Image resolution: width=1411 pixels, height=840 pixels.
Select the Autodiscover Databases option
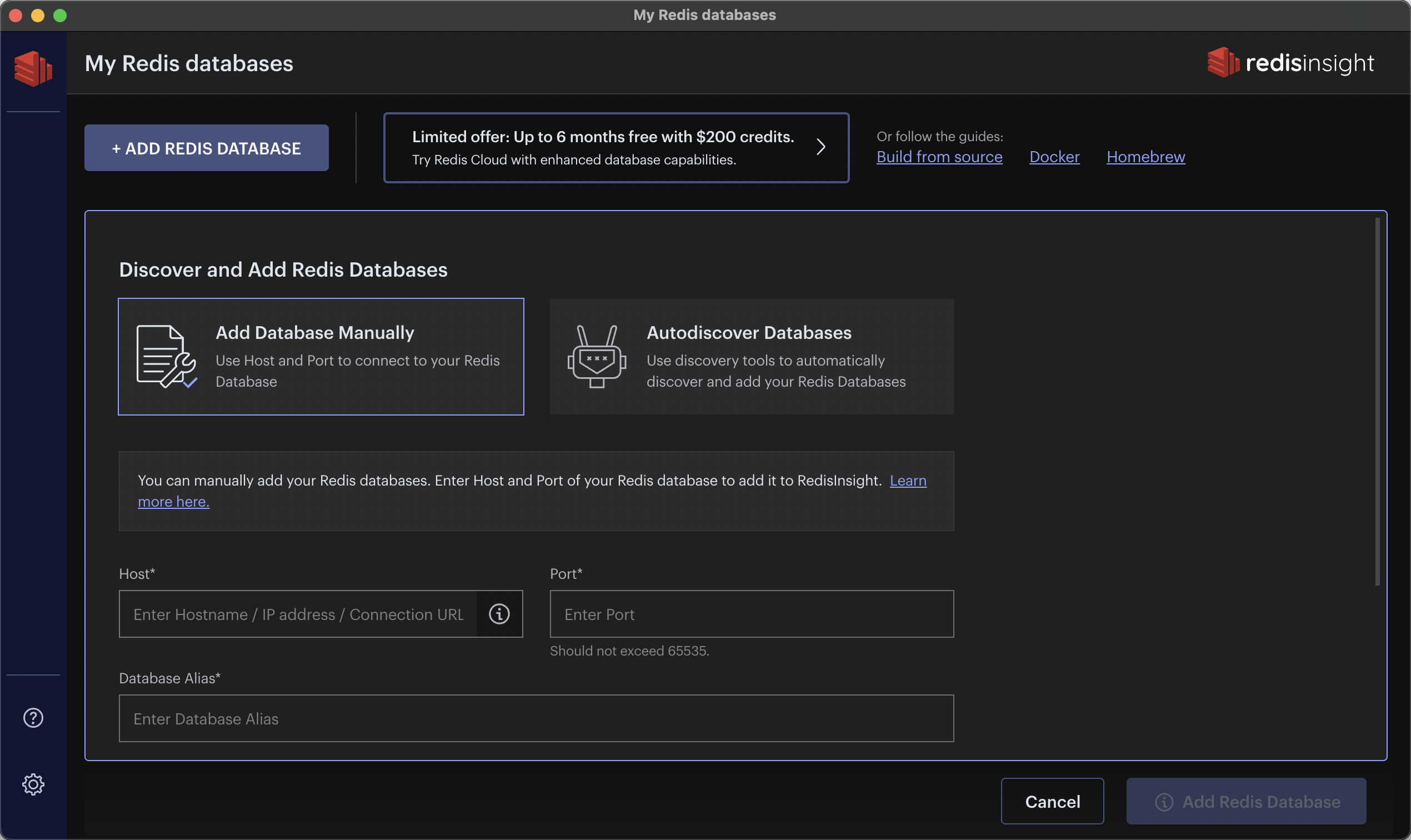click(x=752, y=357)
